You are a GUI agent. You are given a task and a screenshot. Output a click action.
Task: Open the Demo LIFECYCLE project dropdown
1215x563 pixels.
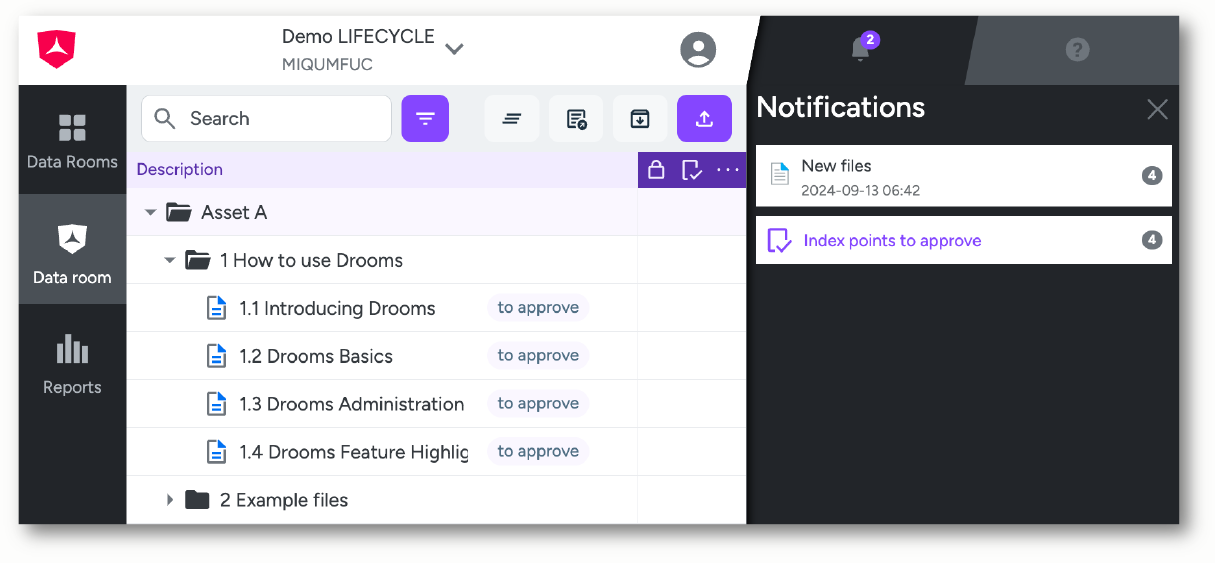(454, 49)
